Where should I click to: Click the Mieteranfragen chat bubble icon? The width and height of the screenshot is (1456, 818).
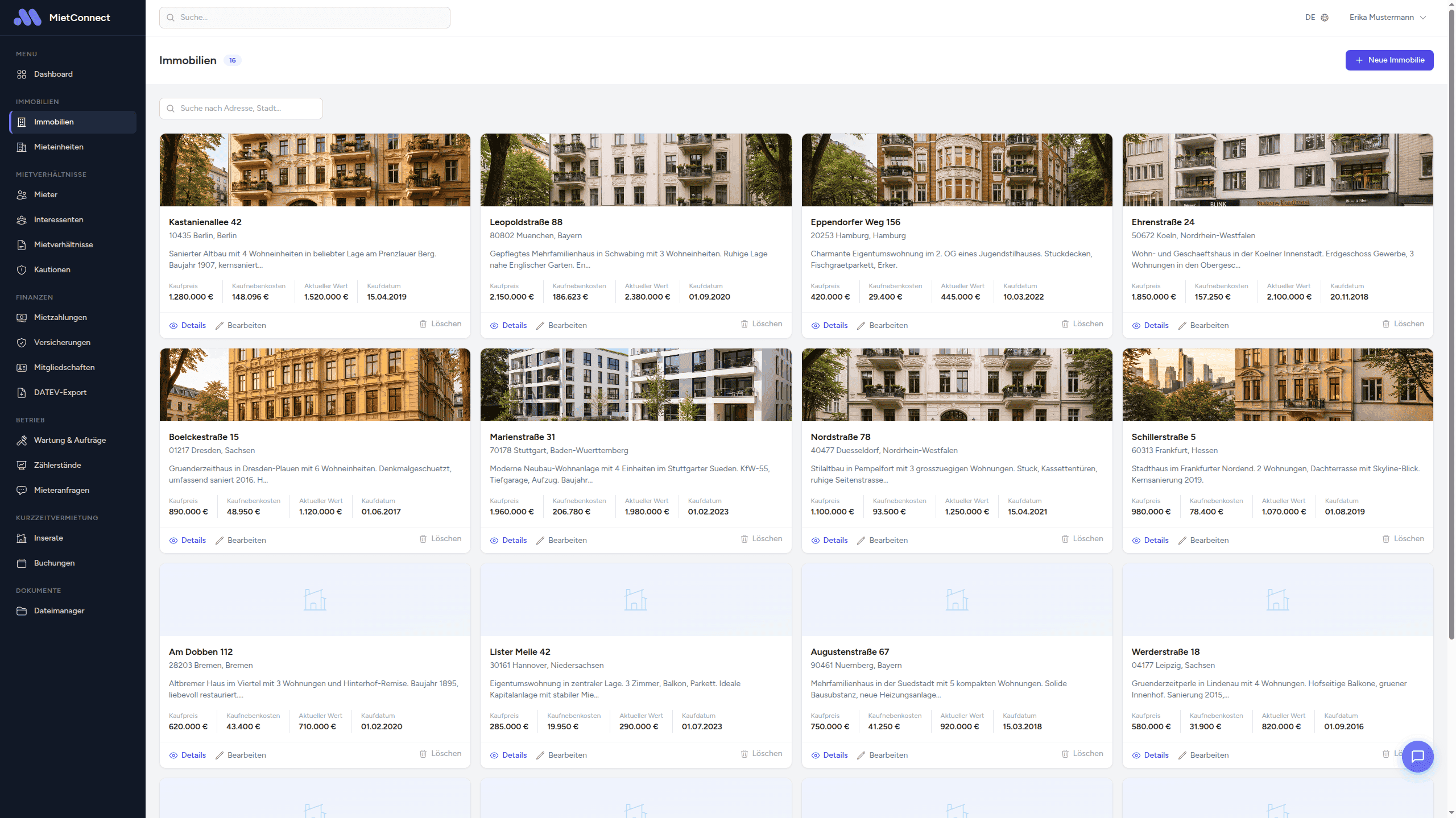click(x=22, y=491)
